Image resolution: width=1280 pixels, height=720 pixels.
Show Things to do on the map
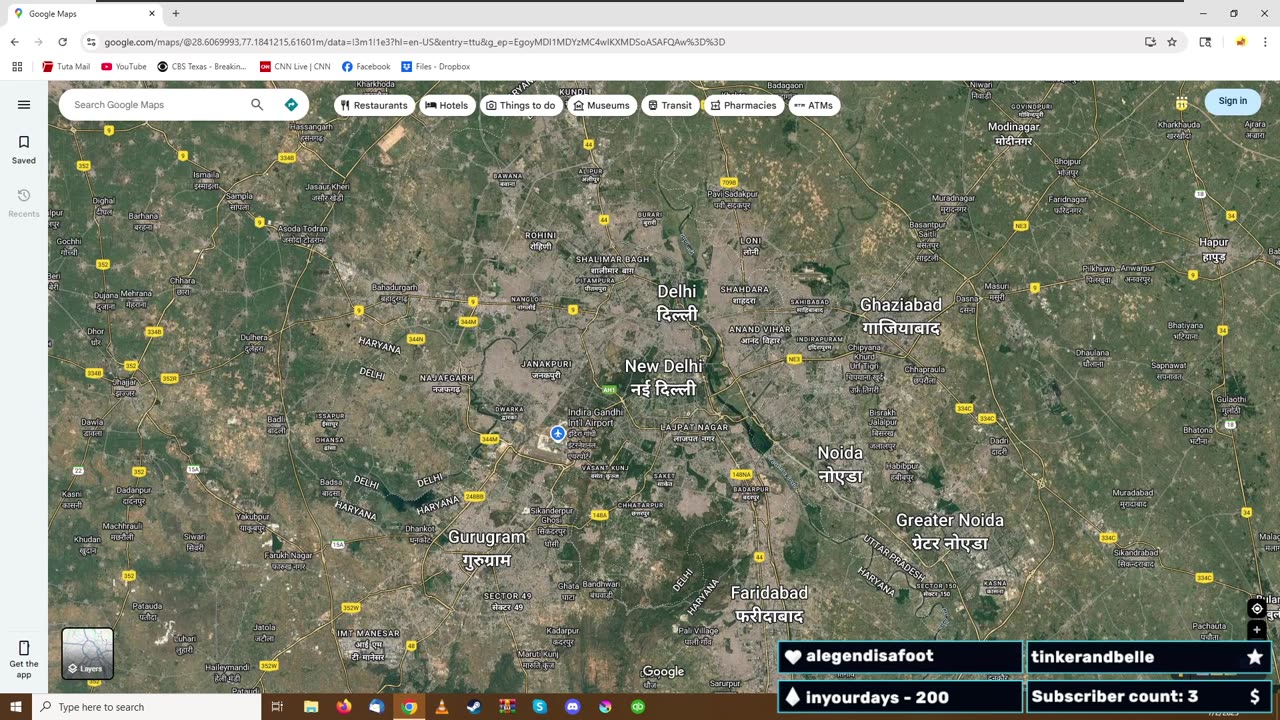(520, 105)
